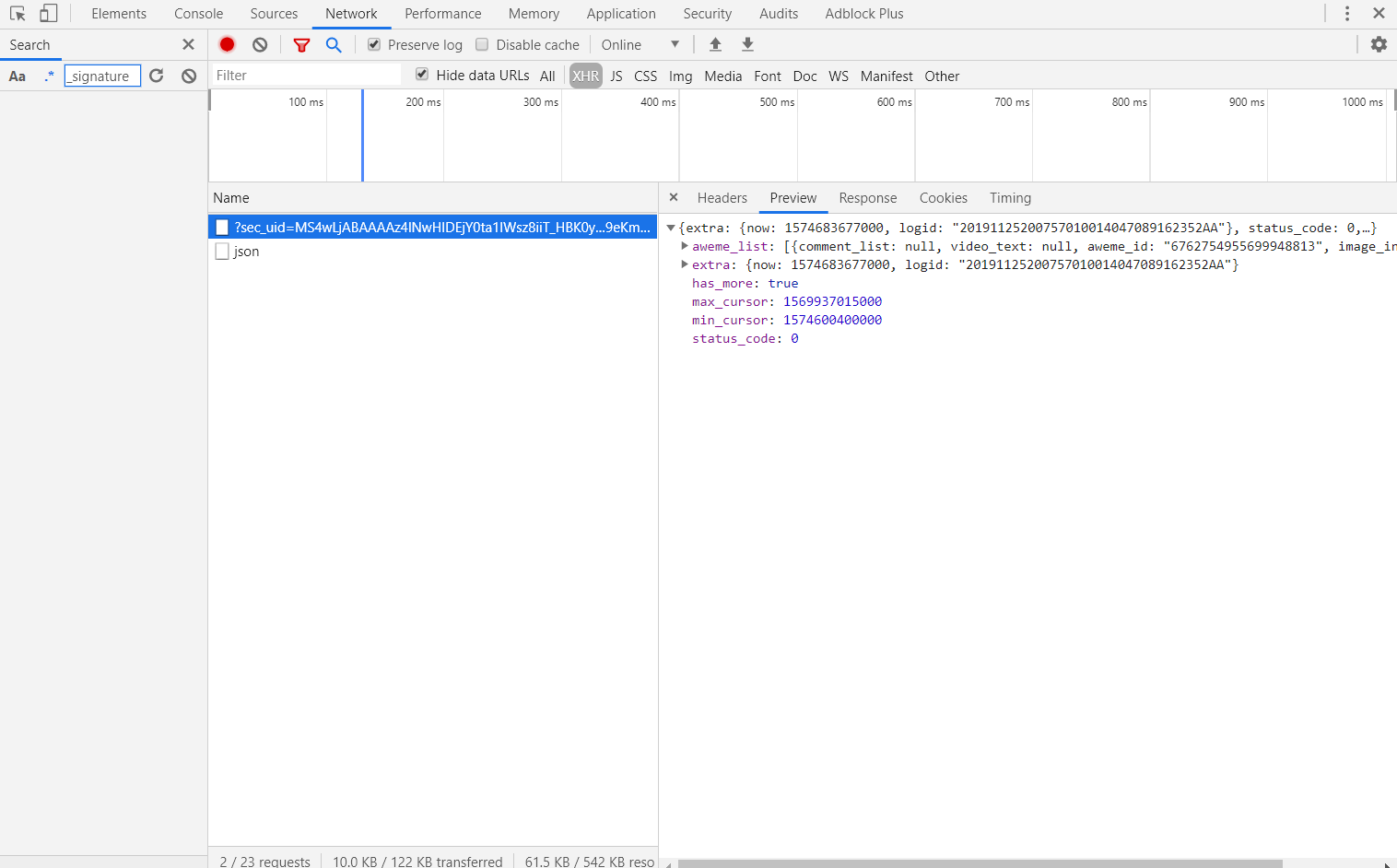Viewport: 1397px width, 868px height.
Task: Toggle the red filter funnel icon
Action: (x=301, y=44)
